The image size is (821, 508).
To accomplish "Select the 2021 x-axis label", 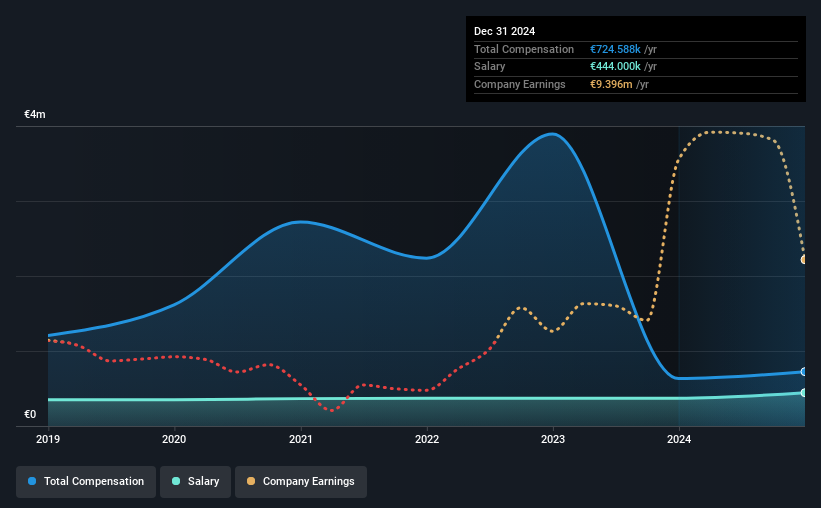I will click(301, 439).
